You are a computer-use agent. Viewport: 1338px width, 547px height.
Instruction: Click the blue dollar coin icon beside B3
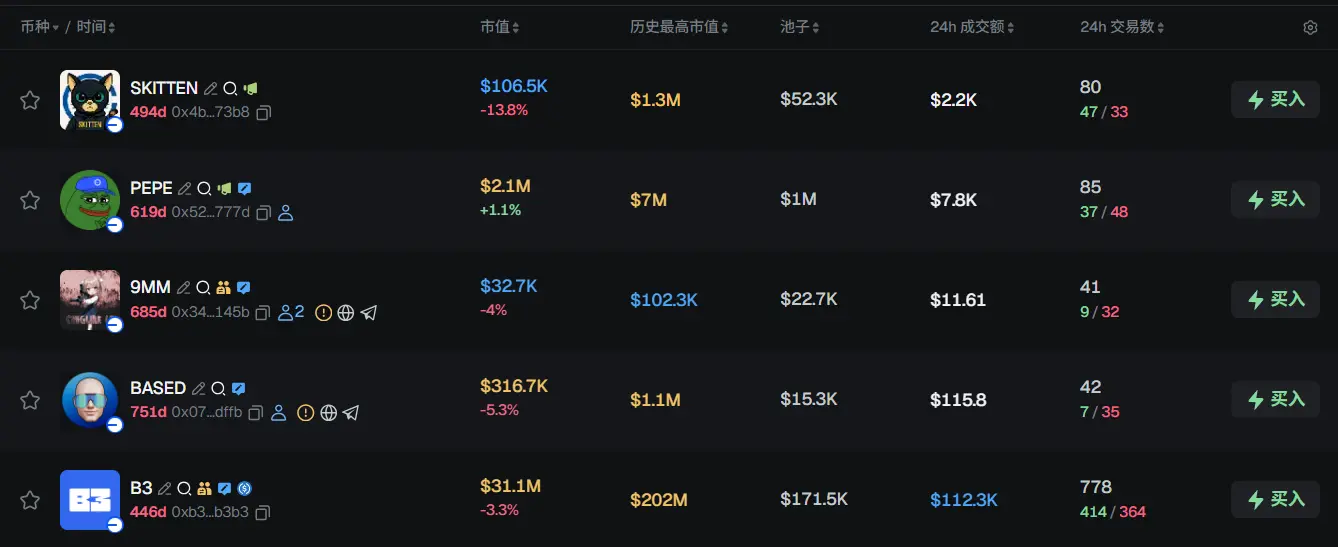244,489
